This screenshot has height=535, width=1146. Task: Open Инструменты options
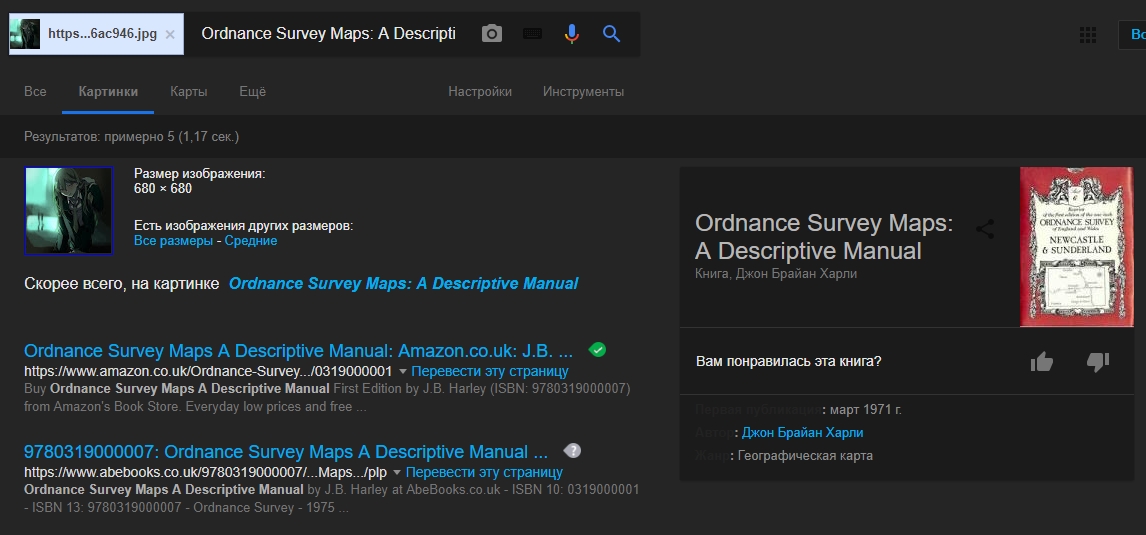click(x=583, y=92)
